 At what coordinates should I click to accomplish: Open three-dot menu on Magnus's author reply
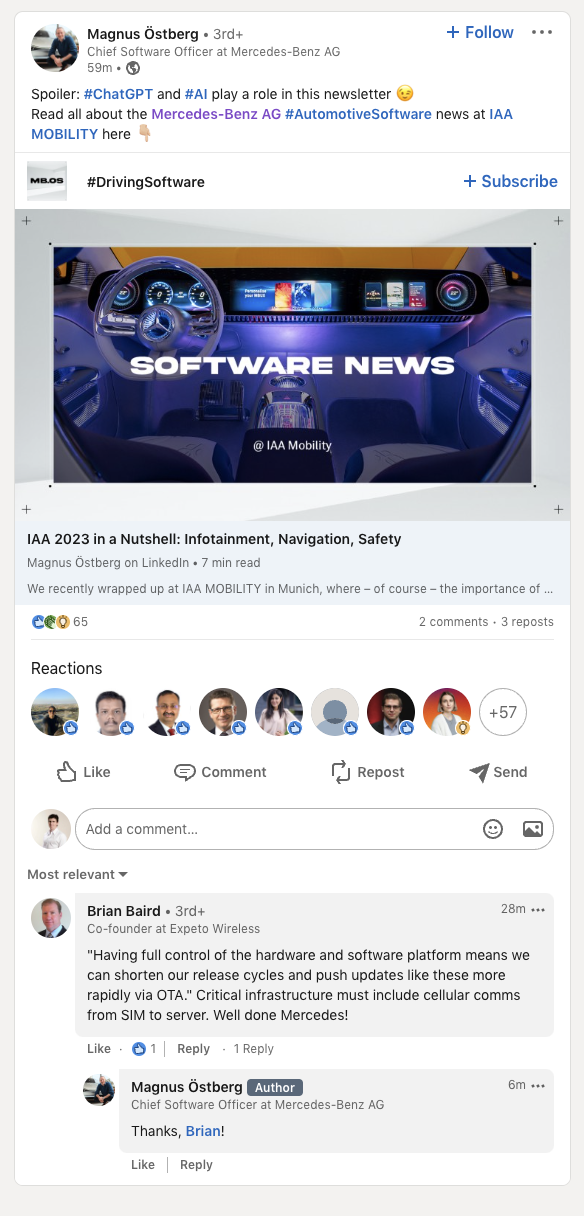538,1086
